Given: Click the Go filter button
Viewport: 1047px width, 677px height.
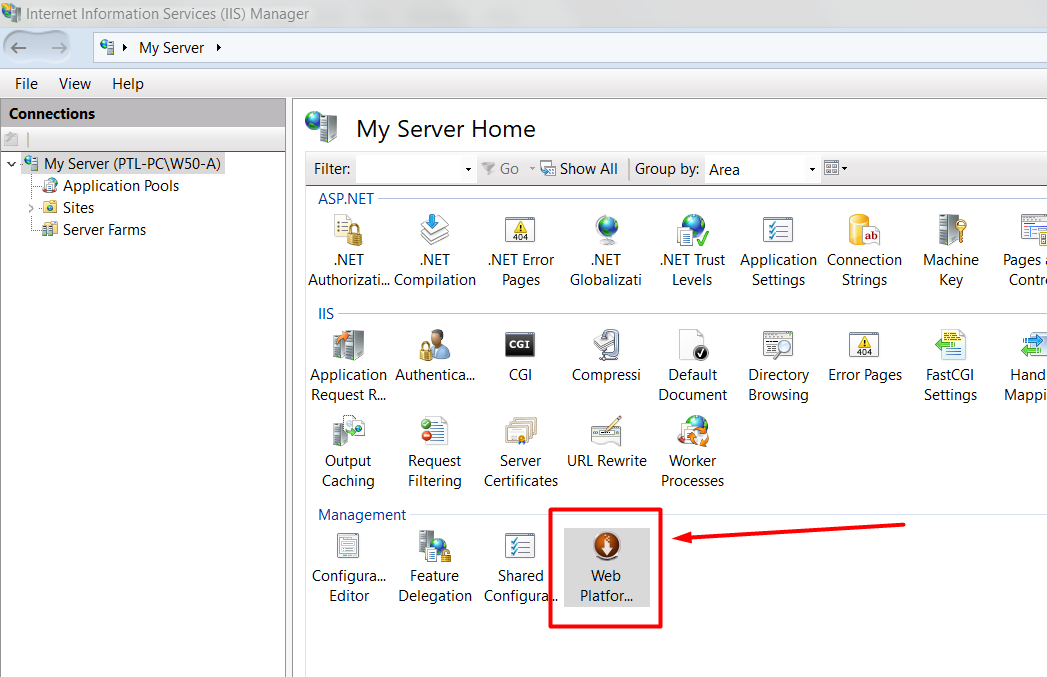Looking at the screenshot, I should pos(500,169).
